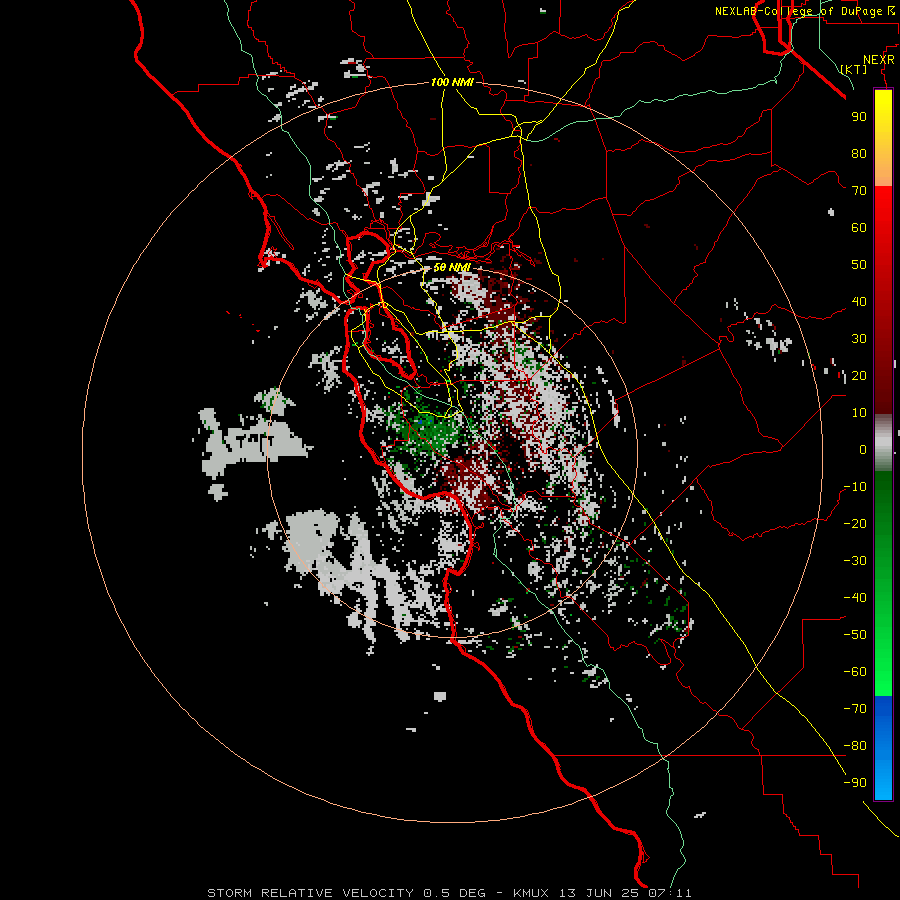Click the -70 value on the velocity scale
Viewport: 900px width, 900px height.
855,709
